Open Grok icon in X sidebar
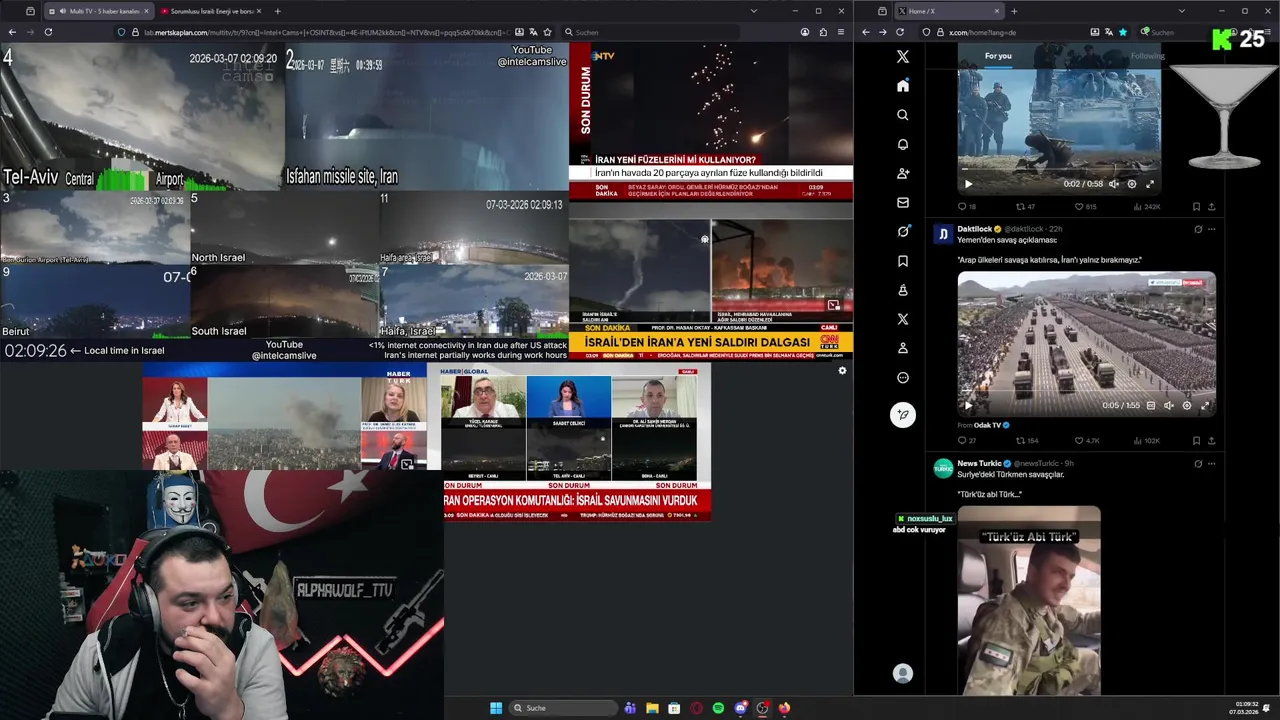This screenshot has height=720, width=1280. [x=903, y=231]
